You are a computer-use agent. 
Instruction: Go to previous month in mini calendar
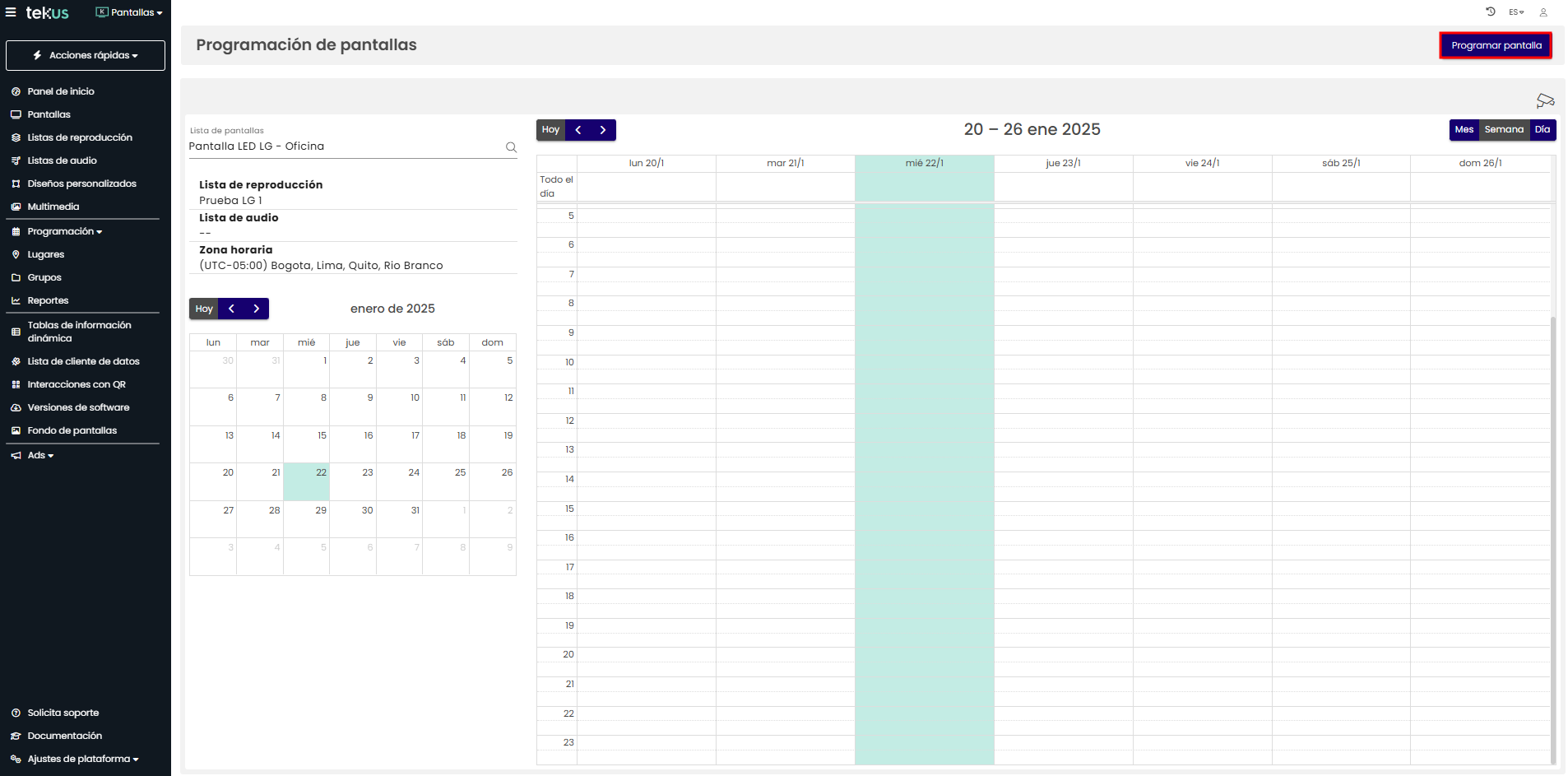232,309
